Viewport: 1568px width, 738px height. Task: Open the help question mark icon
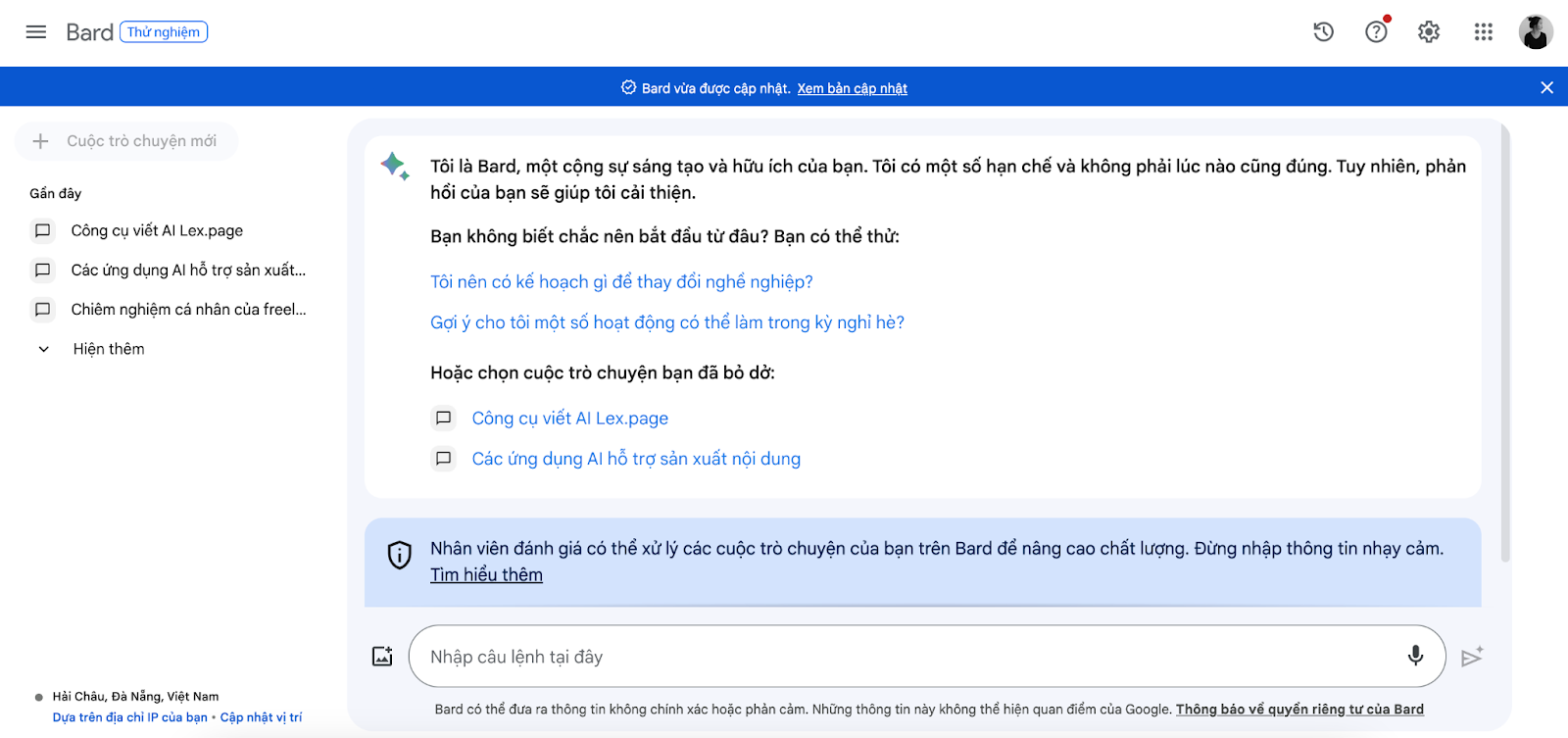pyautogui.click(x=1376, y=32)
